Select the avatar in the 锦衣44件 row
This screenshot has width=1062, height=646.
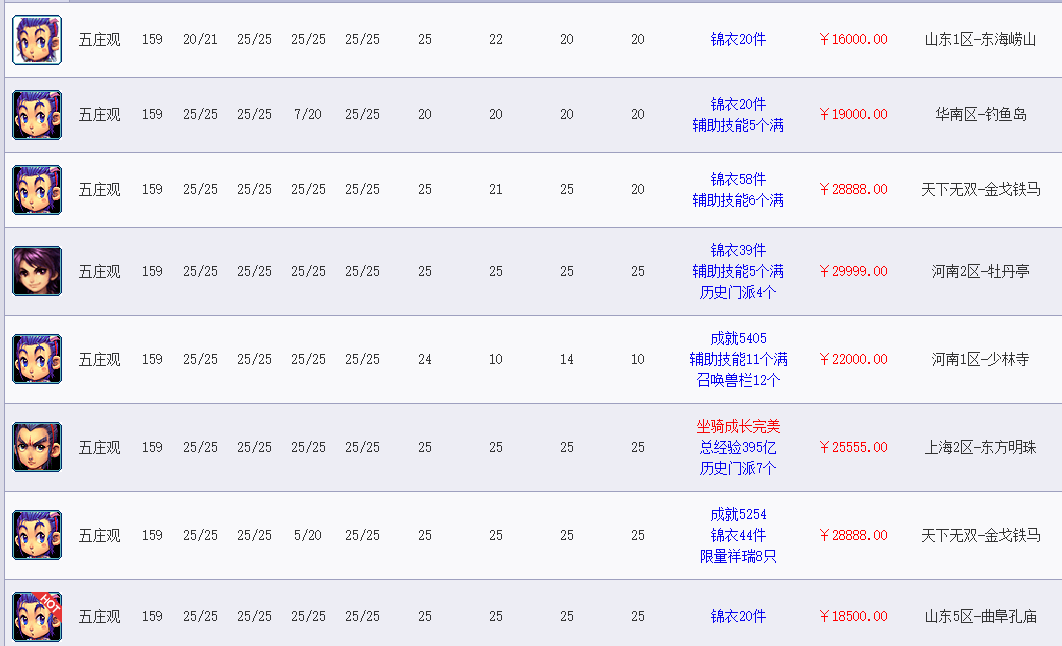coord(37,535)
